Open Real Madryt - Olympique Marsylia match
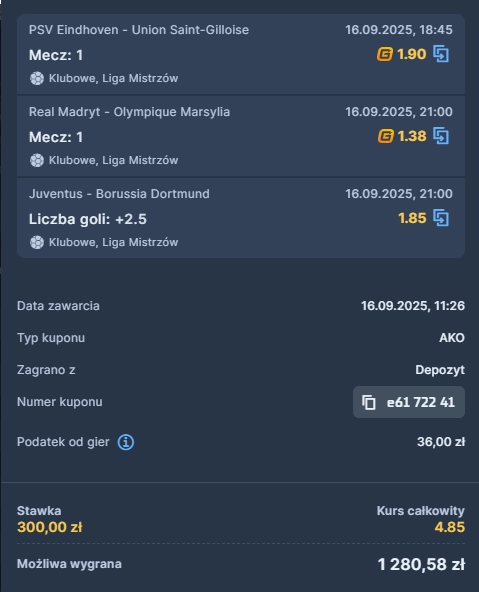 pos(129,112)
